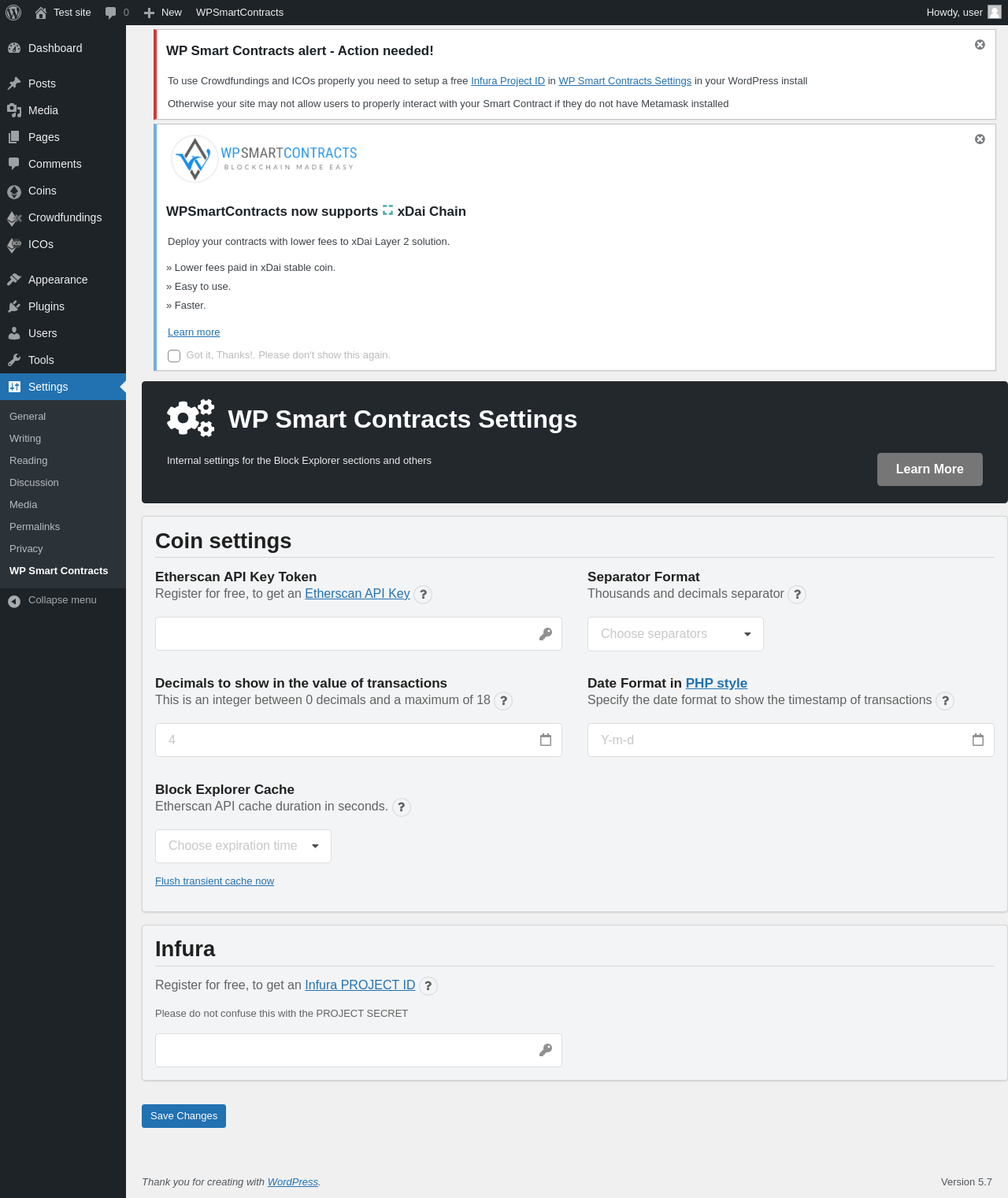
Task: Open the Choose expiration time dropdown
Action: (243, 846)
